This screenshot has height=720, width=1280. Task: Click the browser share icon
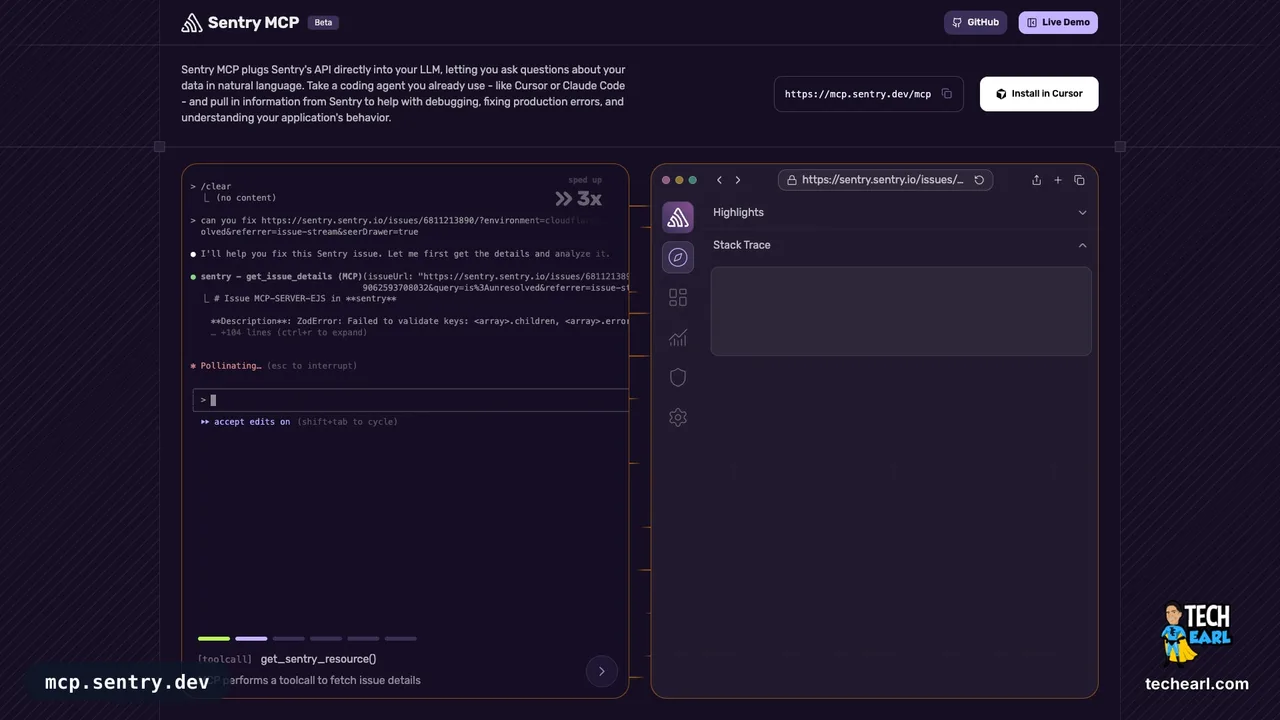click(1036, 180)
